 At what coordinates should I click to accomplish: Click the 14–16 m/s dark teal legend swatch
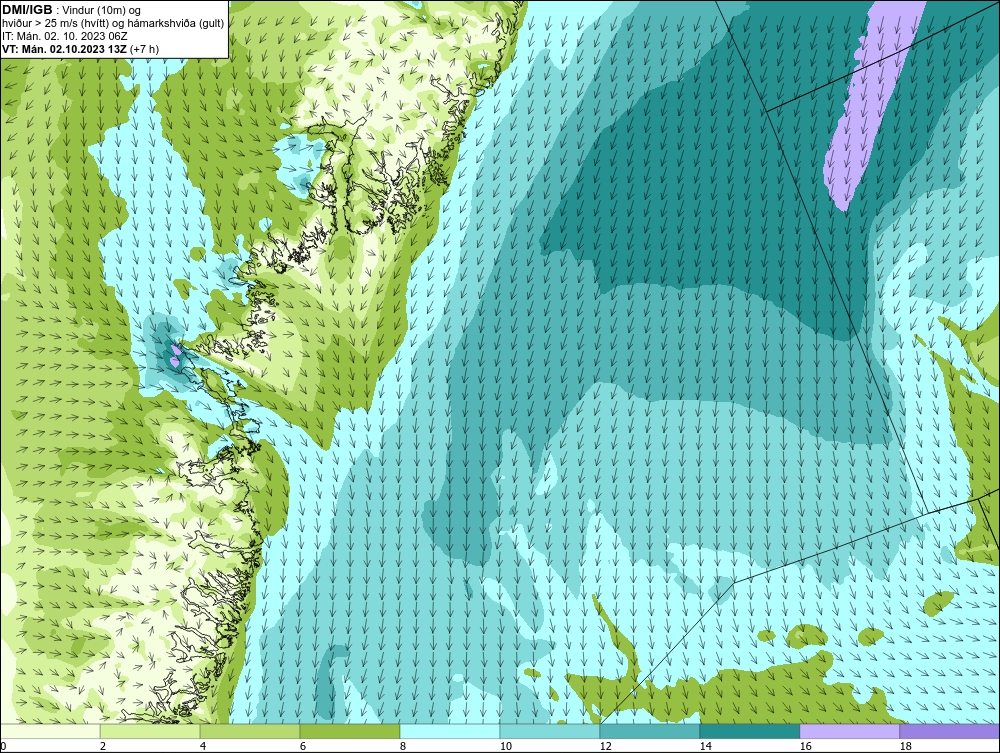(750, 731)
